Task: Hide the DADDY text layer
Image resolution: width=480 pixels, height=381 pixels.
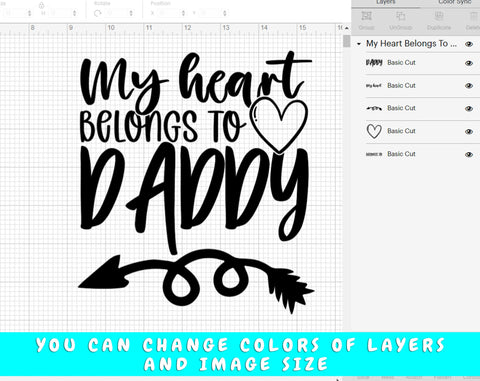Action: pos(469,63)
